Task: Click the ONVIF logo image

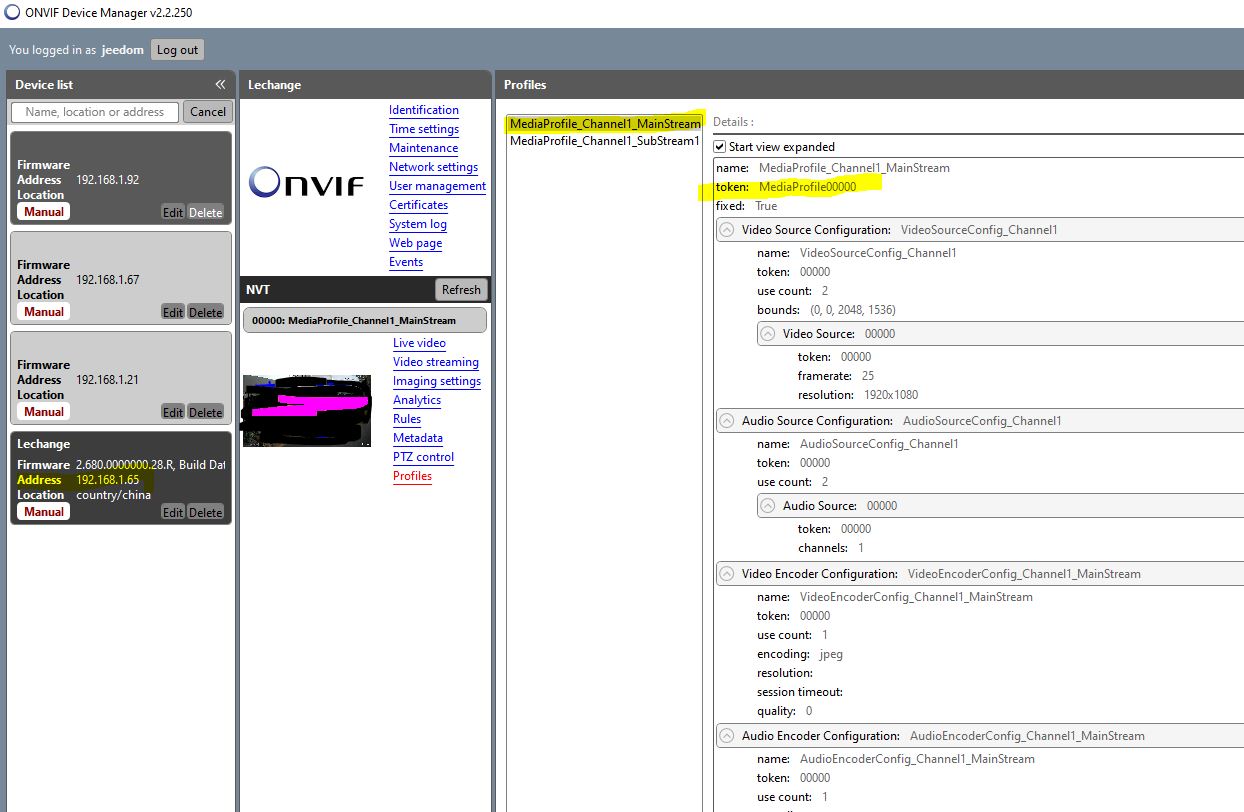Action: (x=306, y=182)
